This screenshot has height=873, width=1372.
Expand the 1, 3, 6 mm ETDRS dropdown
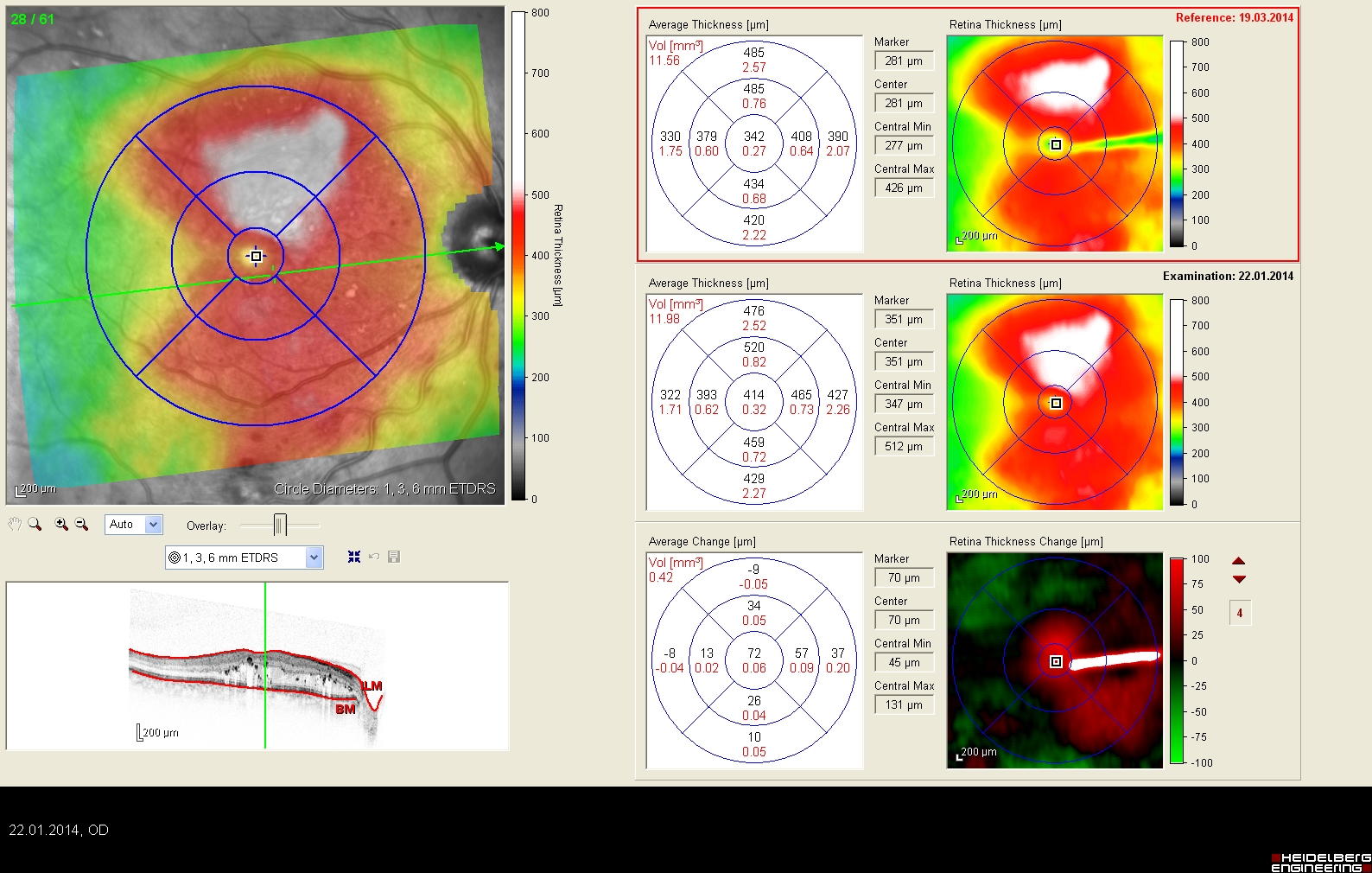[314, 558]
